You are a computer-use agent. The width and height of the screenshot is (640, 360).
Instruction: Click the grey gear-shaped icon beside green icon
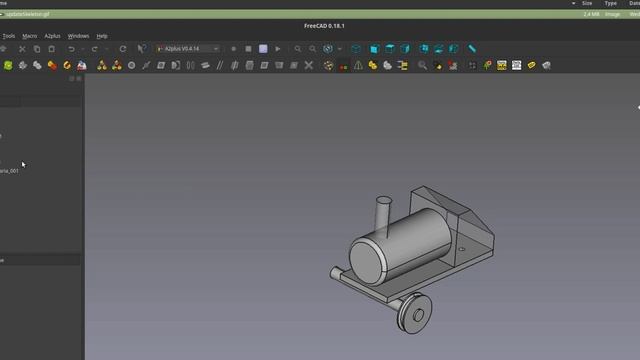[x=23, y=65]
